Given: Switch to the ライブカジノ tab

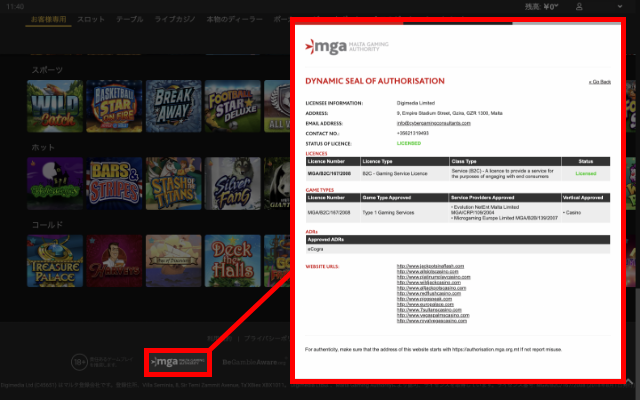Looking at the screenshot, I should (174, 19).
